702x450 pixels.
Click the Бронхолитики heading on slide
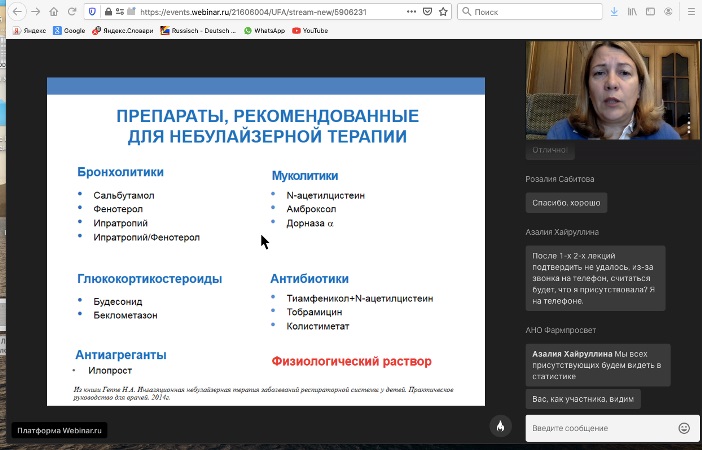[120, 172]
